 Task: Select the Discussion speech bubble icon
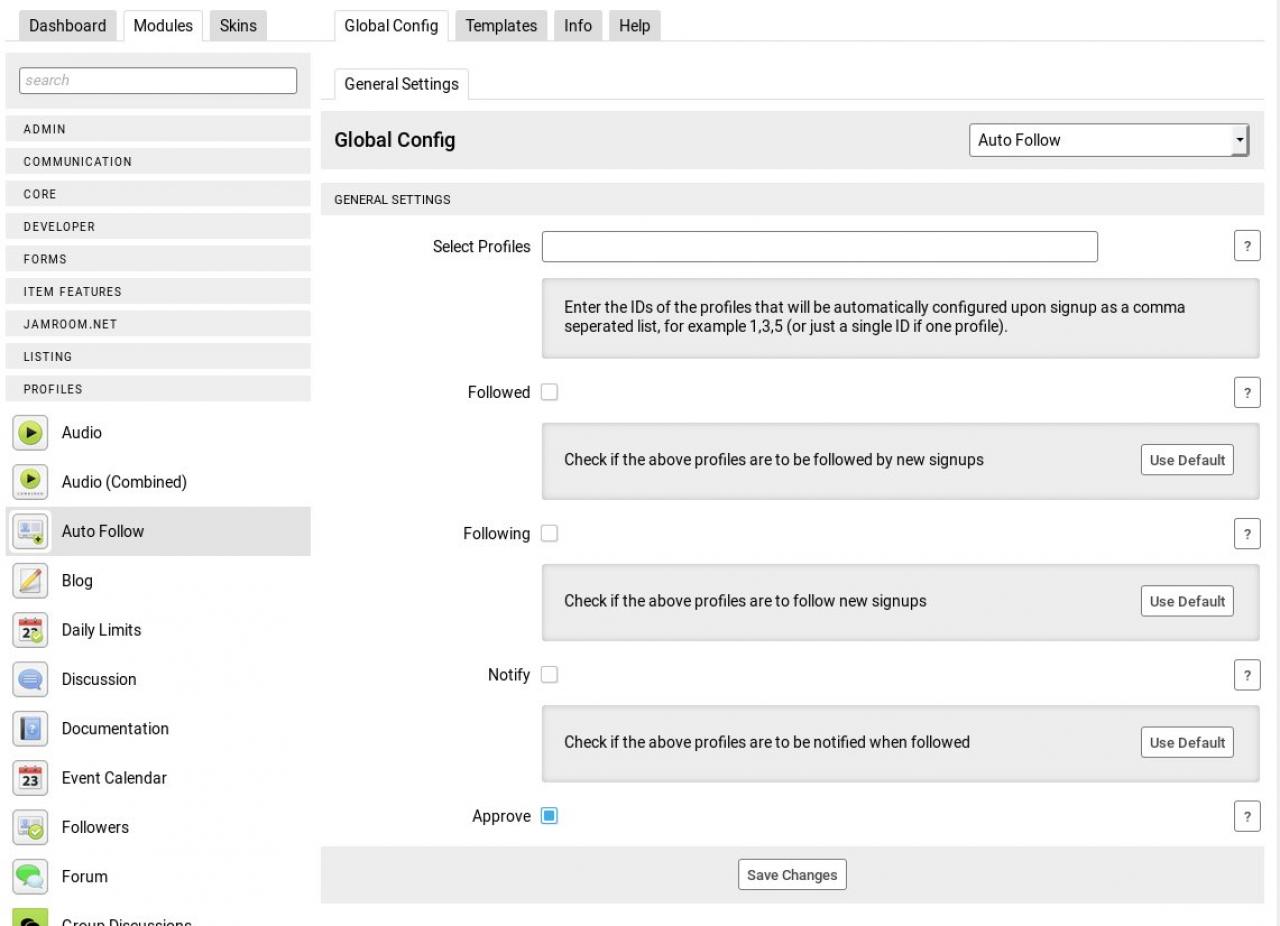click(30, 679)
